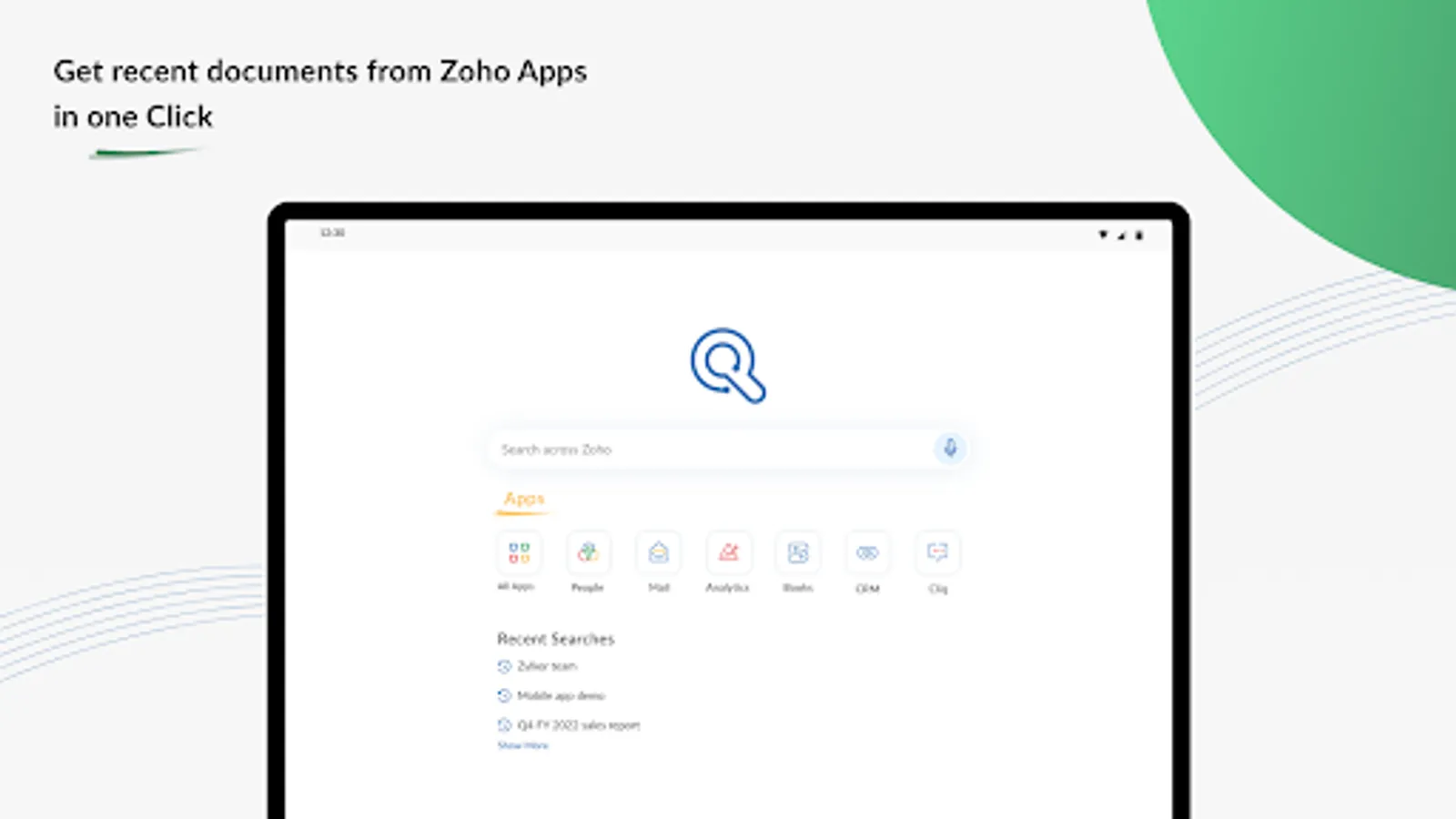Open the All Apps grid icon

519,552
